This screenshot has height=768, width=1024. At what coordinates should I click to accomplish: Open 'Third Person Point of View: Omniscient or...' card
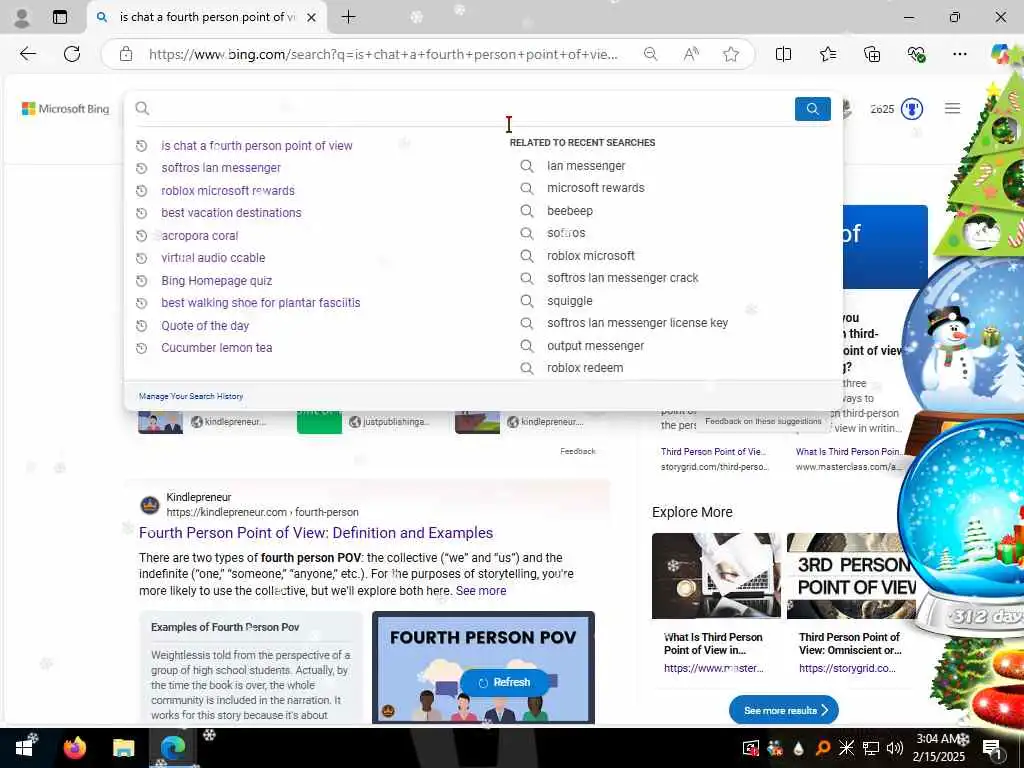click(850, 643)
